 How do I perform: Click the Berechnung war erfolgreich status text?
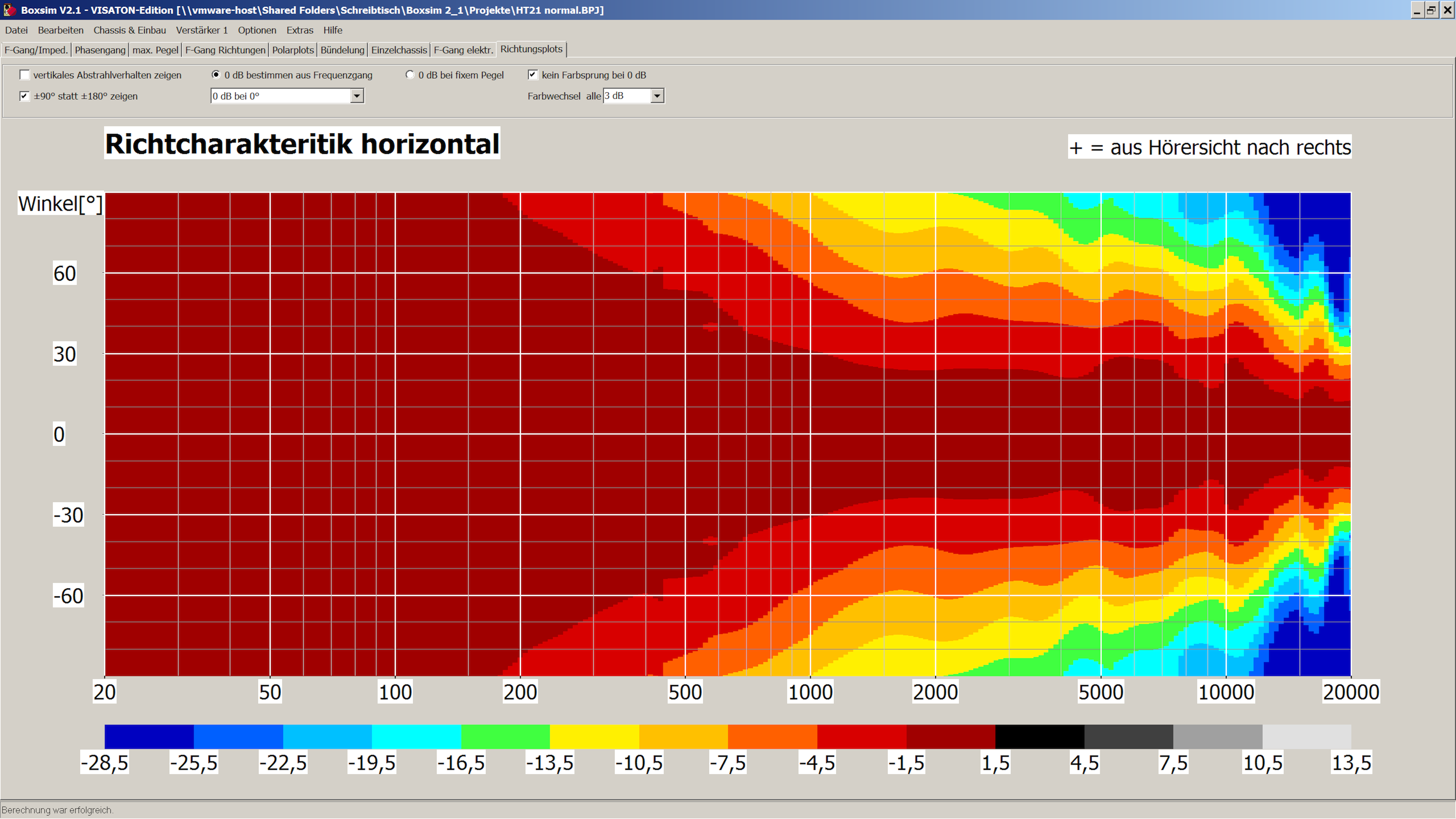click(57, 810)
